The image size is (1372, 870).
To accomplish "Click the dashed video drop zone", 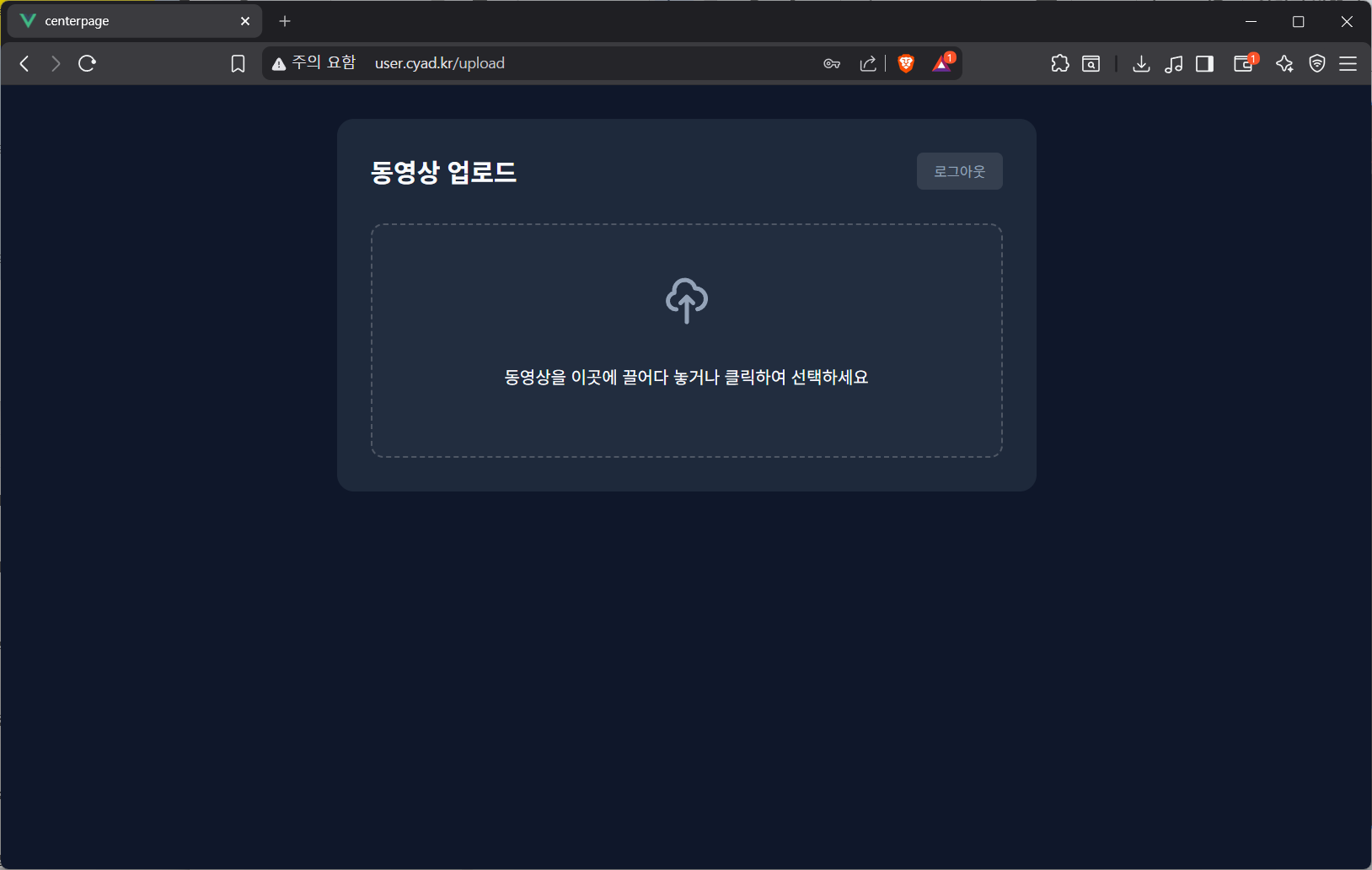I will [x=687, y=341].
